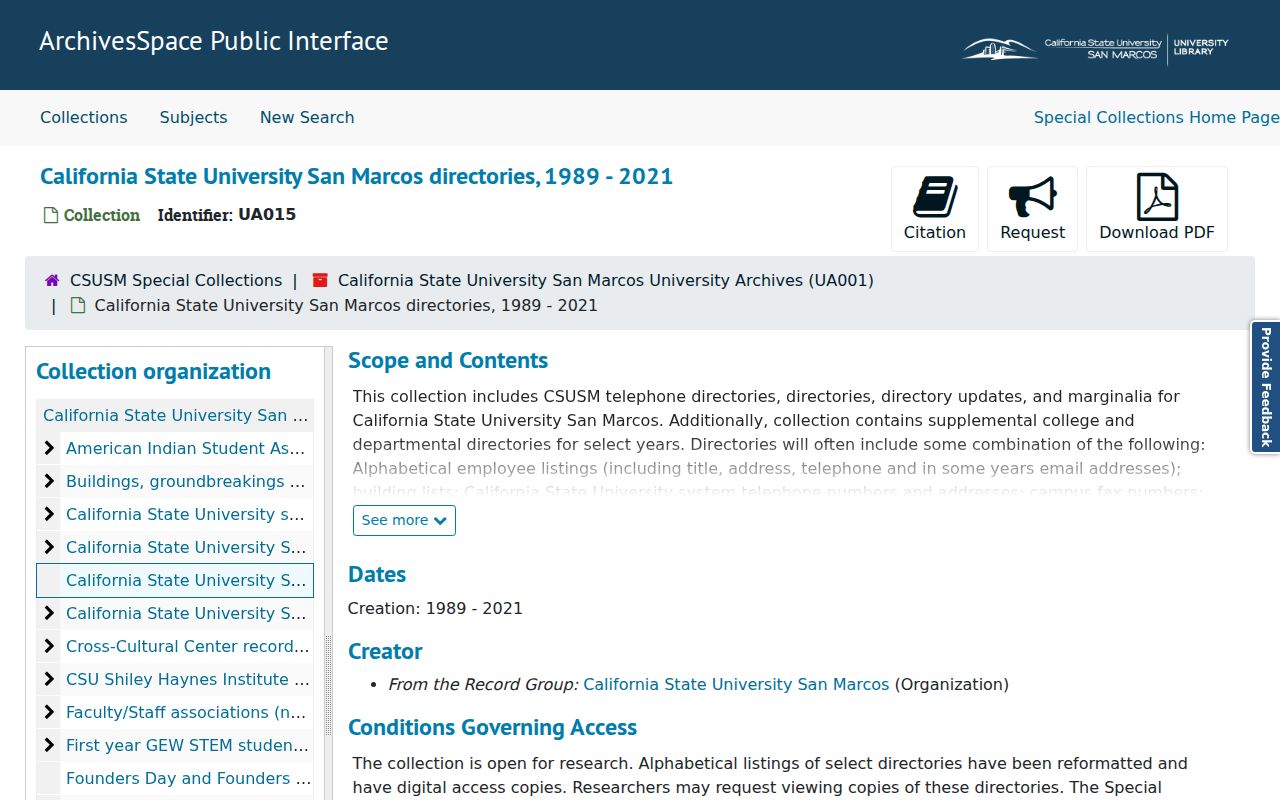Click the directories 1989 - 2021 breadcrumb

pyautogui.click(x=346, y=306)
